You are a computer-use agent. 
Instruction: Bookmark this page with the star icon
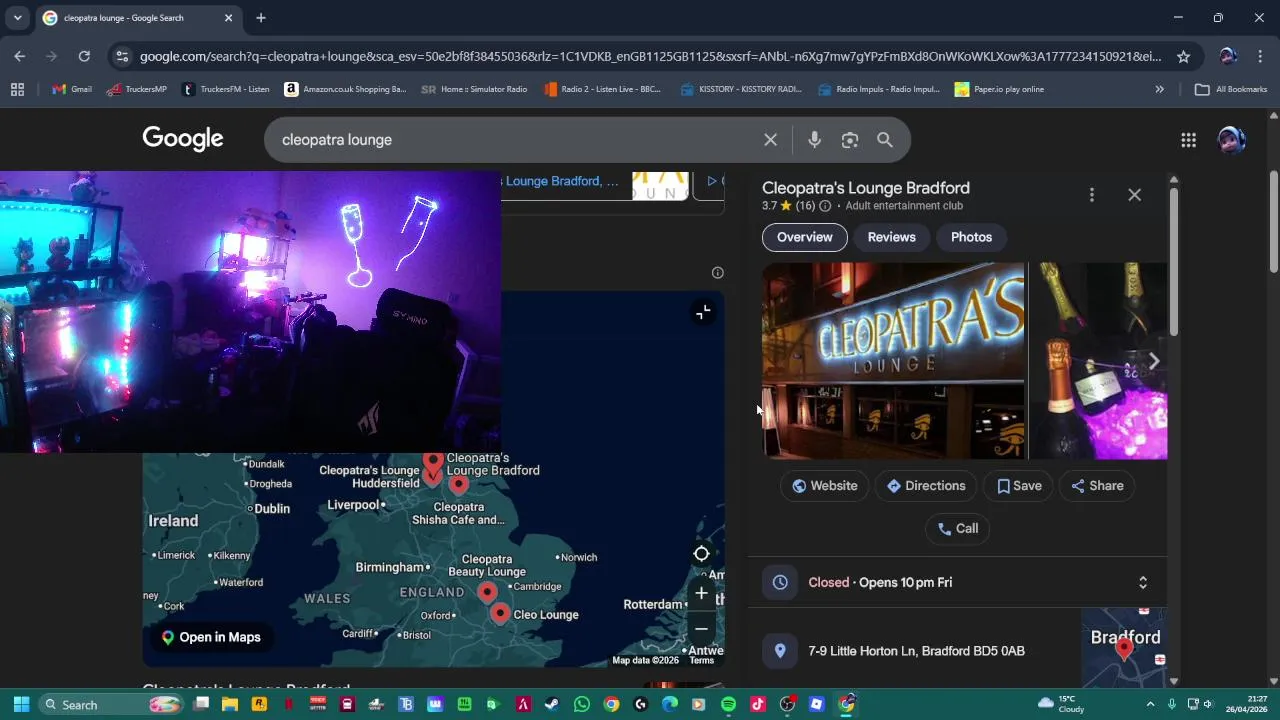click(x=1183, y=57)
